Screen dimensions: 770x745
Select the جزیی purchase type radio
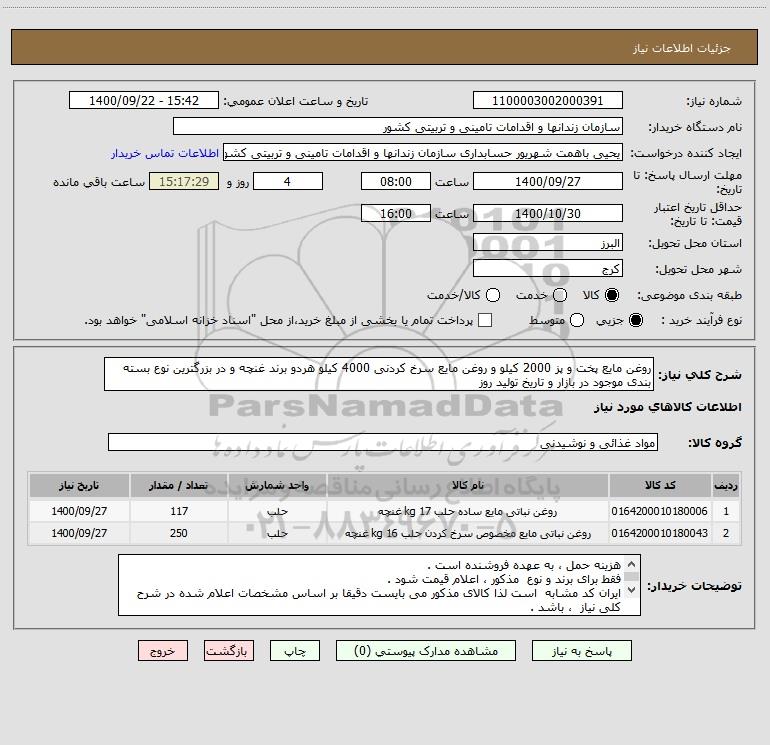635,320
